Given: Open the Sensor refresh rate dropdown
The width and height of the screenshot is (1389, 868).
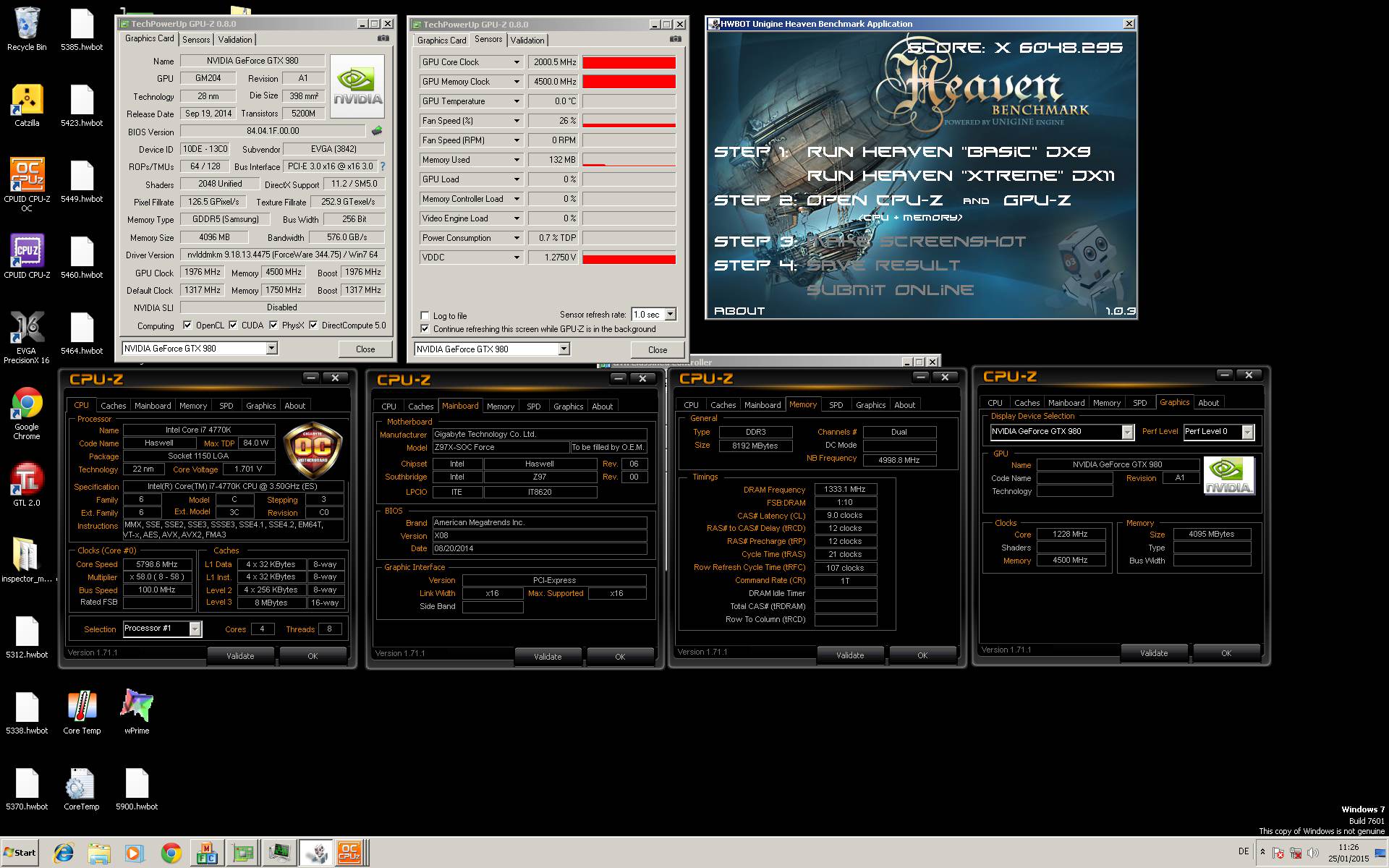Looking at the screenshot, I should click(x=670, y=314).
